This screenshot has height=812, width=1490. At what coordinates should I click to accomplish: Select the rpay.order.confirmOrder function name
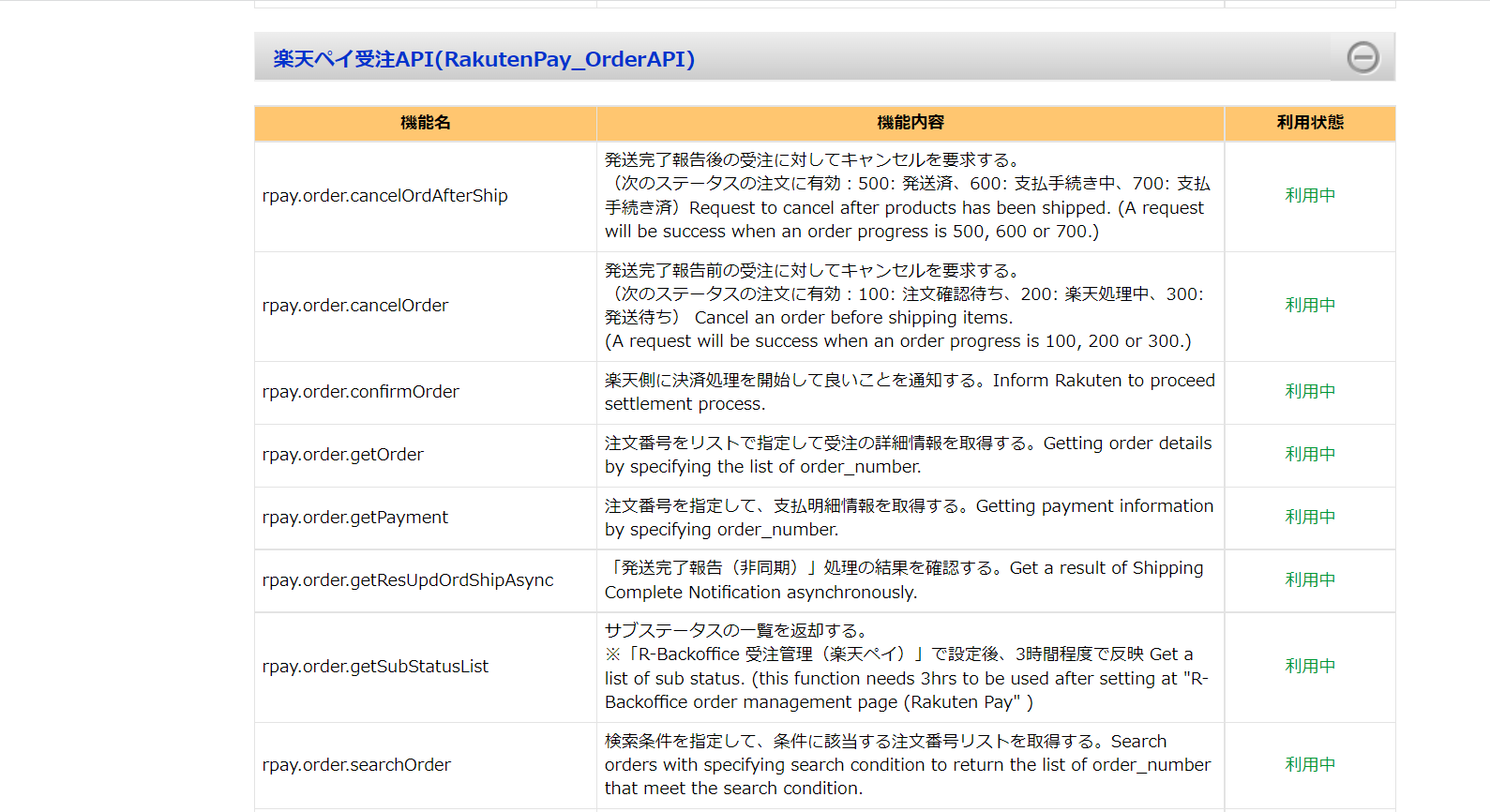click(361, 392)
